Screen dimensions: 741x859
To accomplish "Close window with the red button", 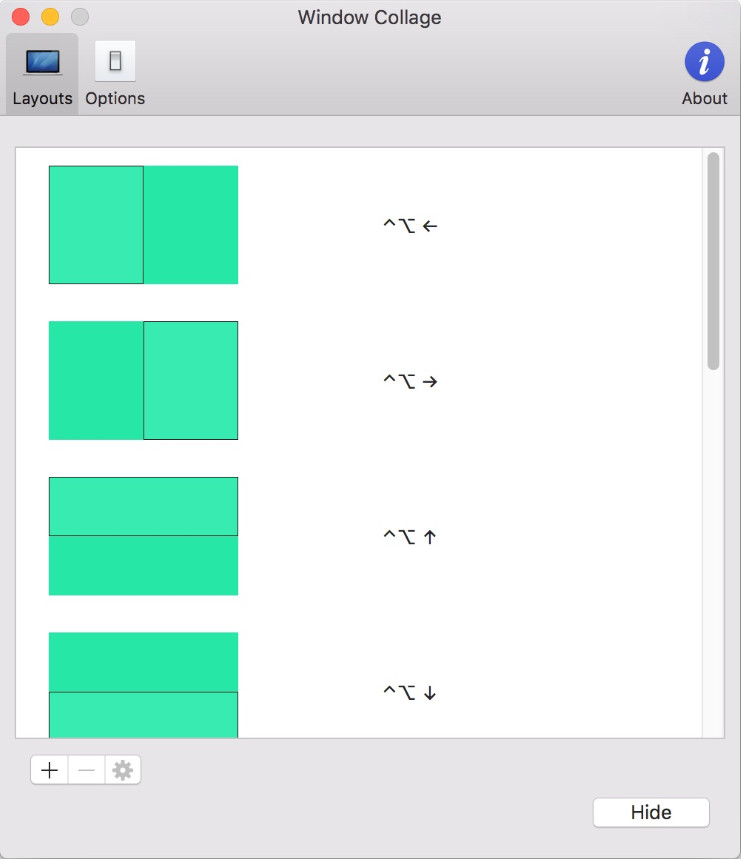I will pyautogui.click(x=21, y=17).
